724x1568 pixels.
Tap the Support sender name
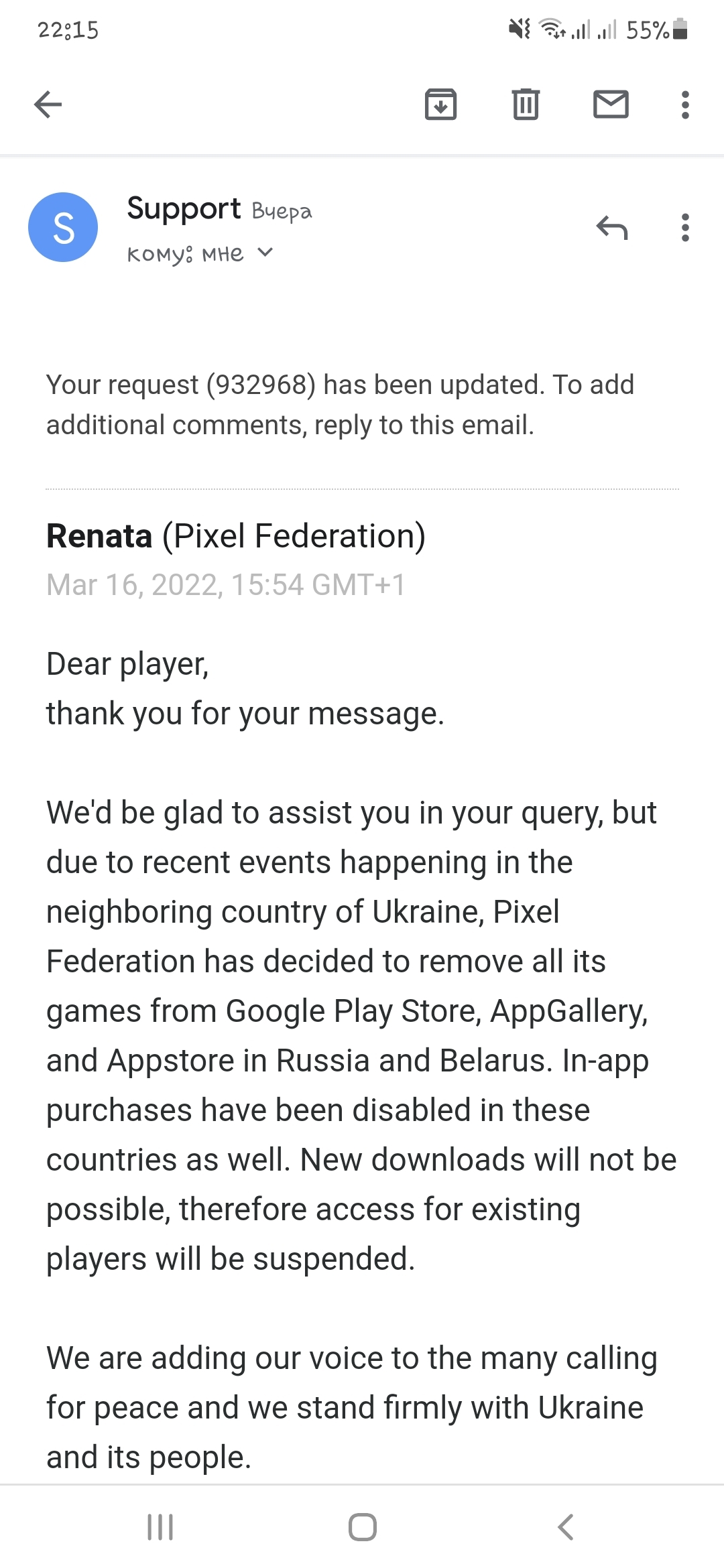pyautogui.click(x=184, y=208)
